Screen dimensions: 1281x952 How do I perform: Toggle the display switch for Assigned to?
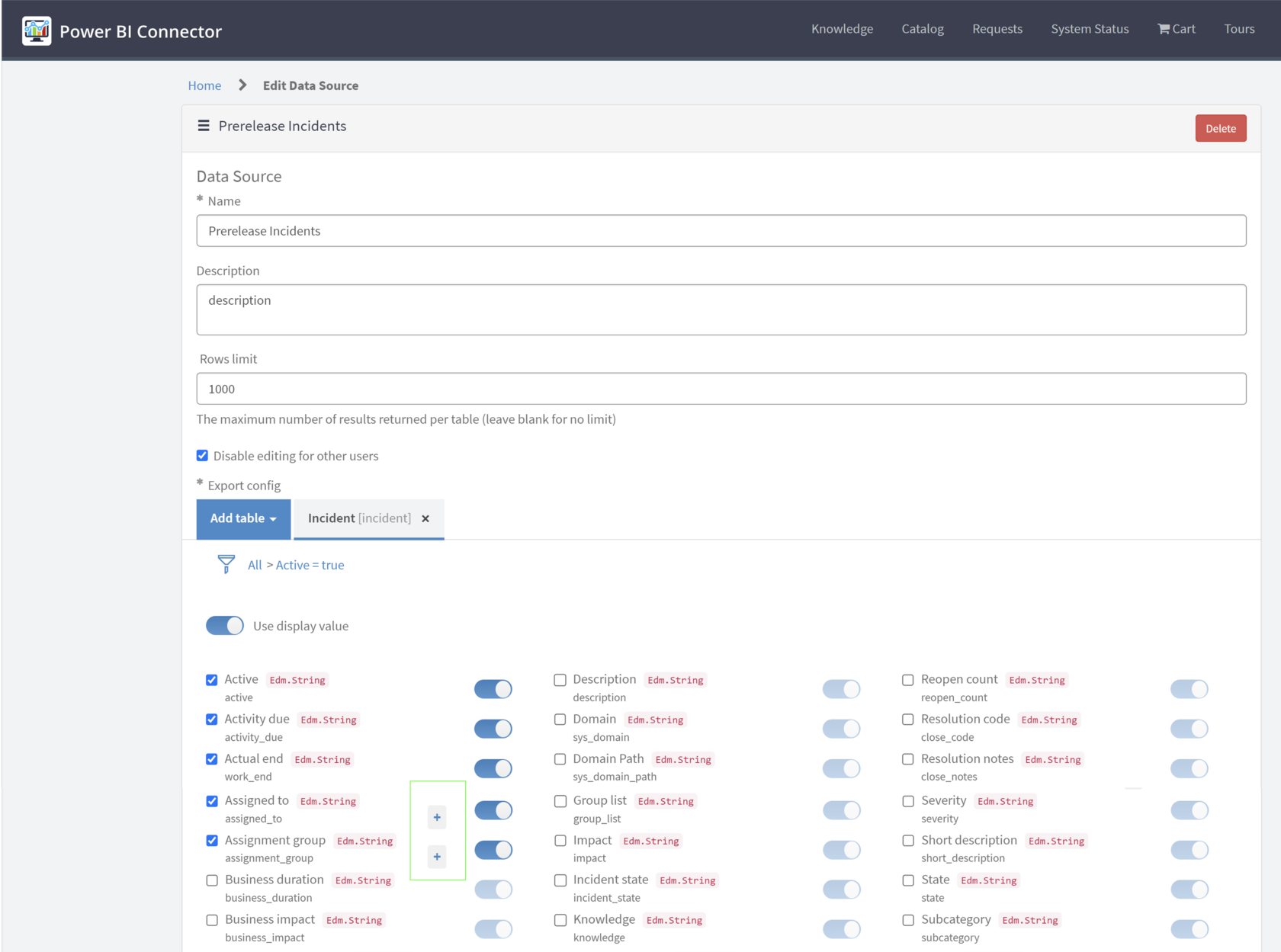click(493, 810)
